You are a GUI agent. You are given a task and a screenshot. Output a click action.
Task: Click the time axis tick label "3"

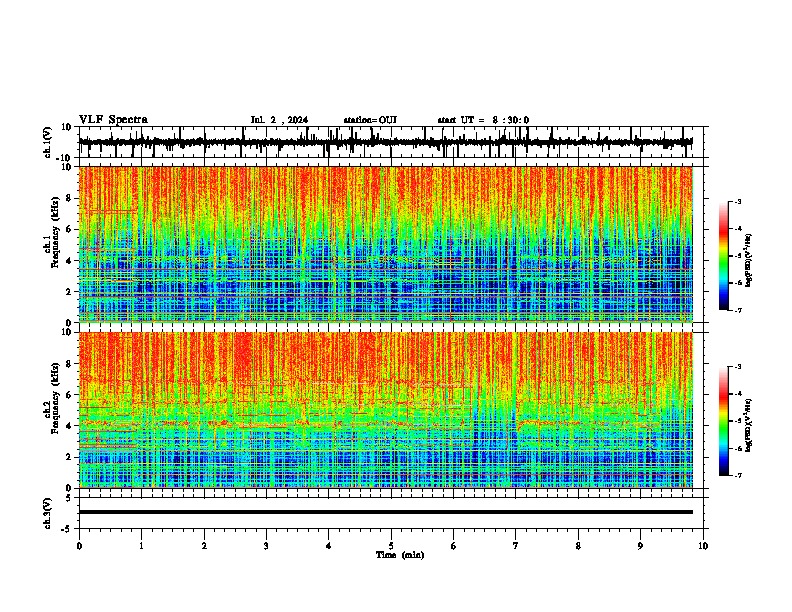tap(266, 546)
